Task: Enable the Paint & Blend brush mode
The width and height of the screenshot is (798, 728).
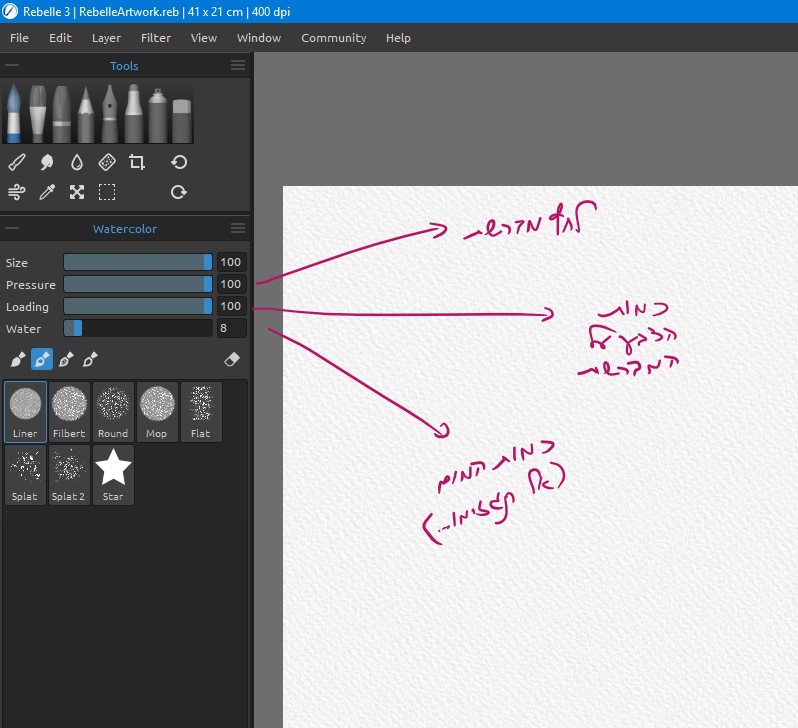Action: tap(66, 359)
